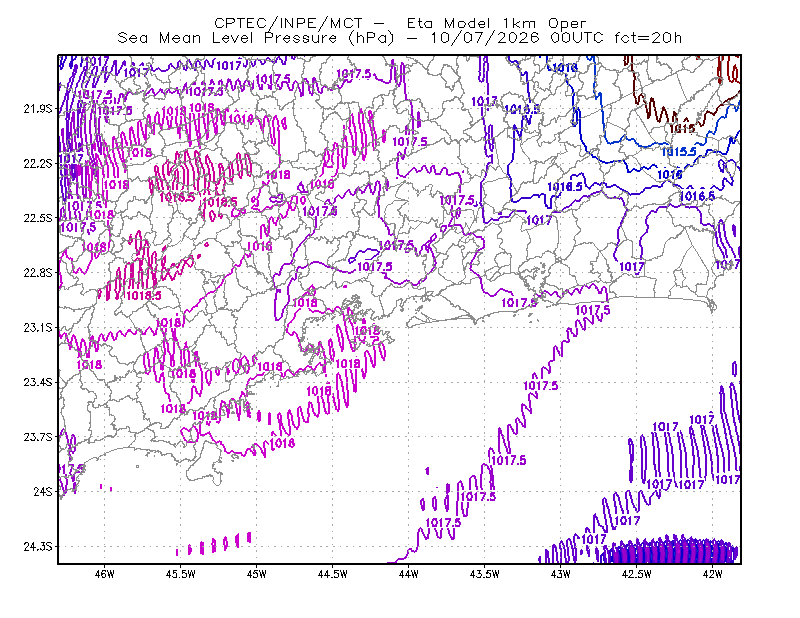Click the 44W longitude axis label
Image resolution: width=800 pixels, height=618 pixels.
tap(409, 574)
